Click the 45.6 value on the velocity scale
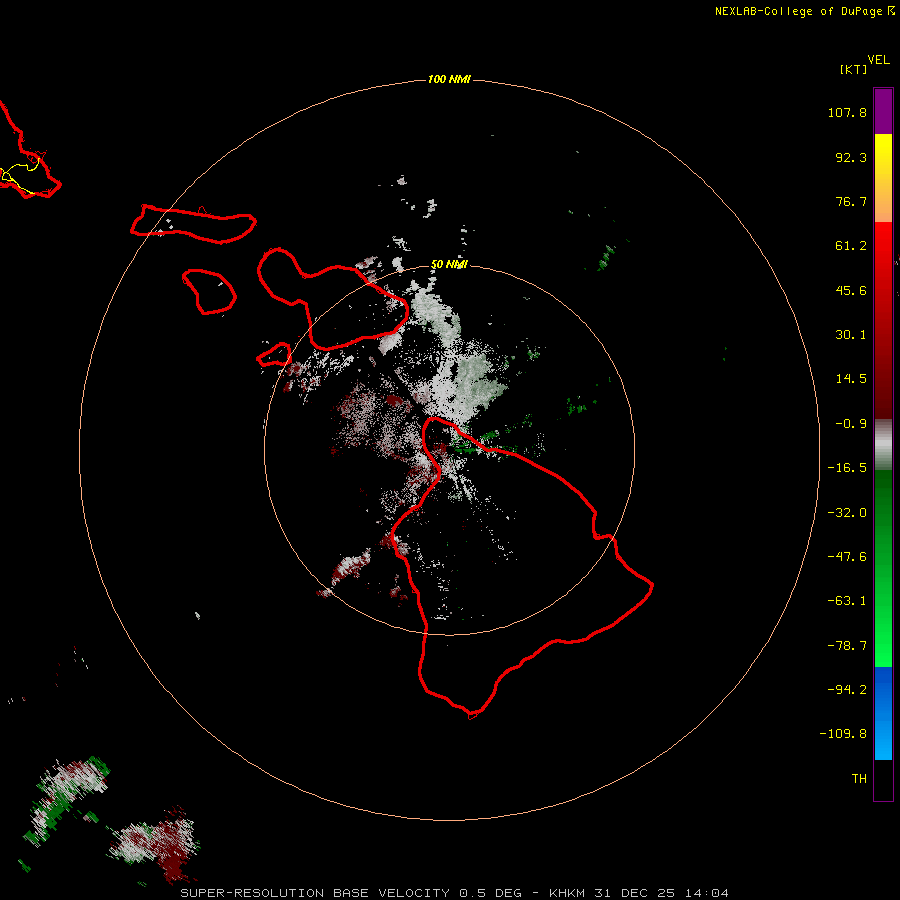Viewport: 900px width, 900px height. pos(851,290)
